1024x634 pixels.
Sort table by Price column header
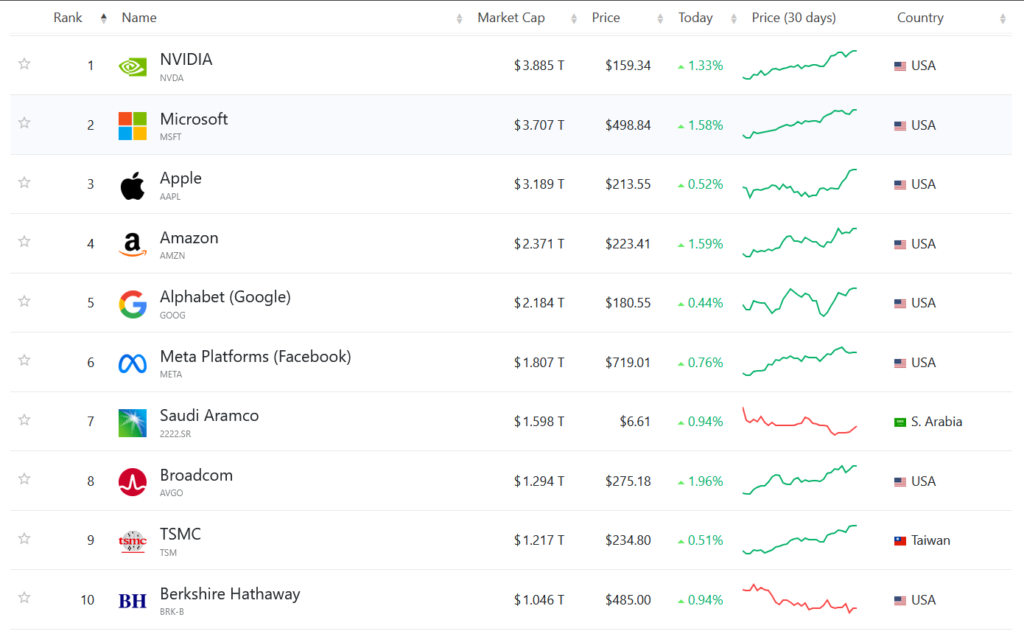pyautogui.click(x=605, y=18)
